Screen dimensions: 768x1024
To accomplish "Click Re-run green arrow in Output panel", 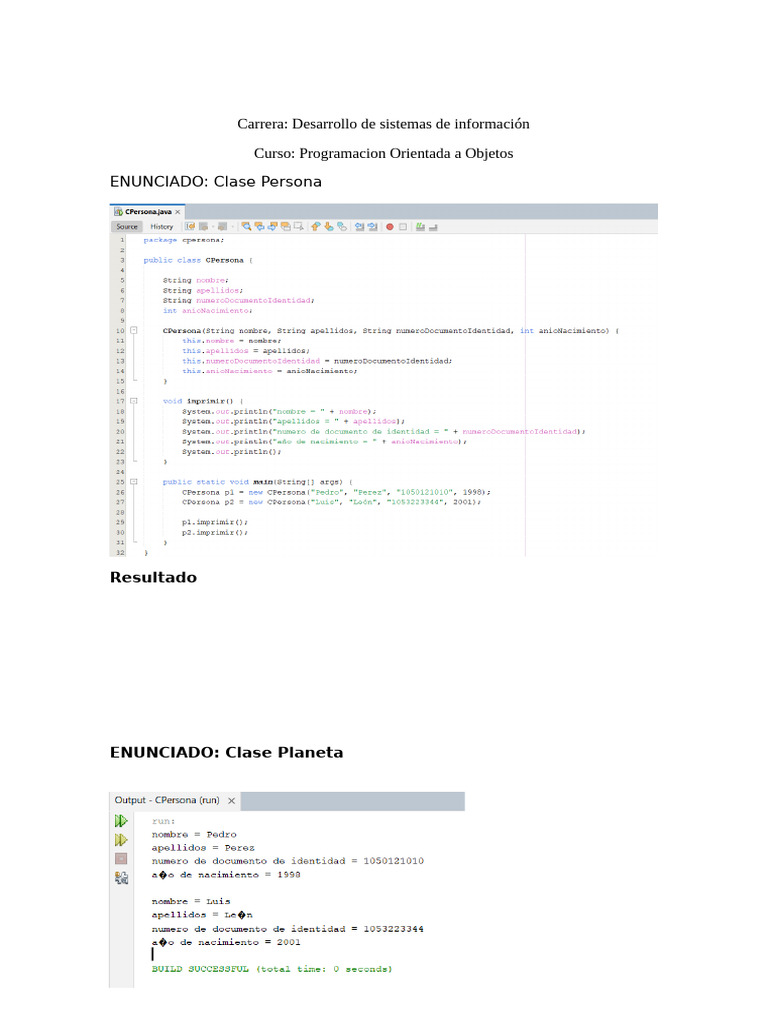I will pyautogui.click(x=121, y=821).
